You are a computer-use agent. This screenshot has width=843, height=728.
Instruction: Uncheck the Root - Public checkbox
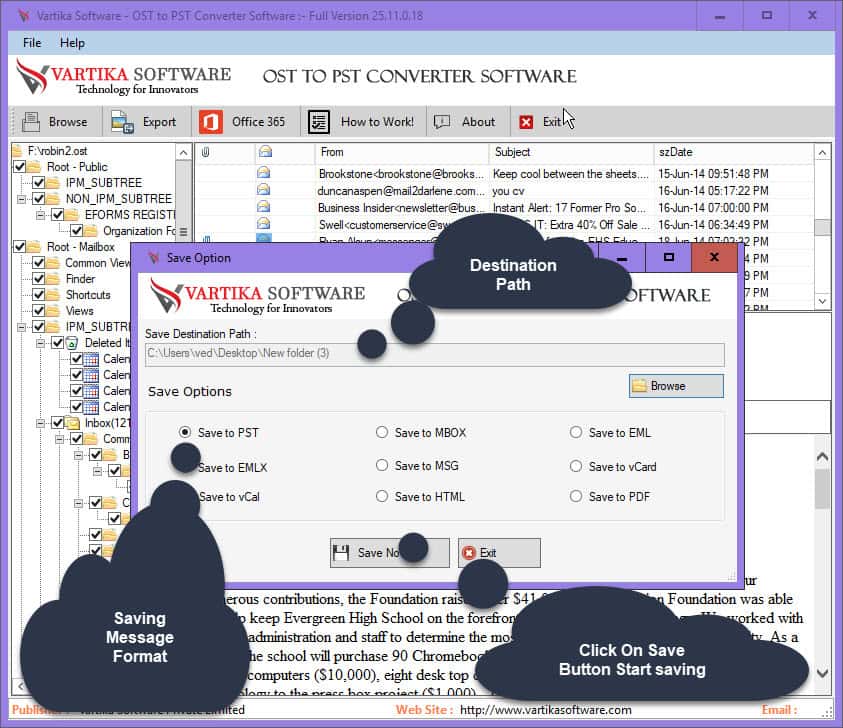(20, 167)
